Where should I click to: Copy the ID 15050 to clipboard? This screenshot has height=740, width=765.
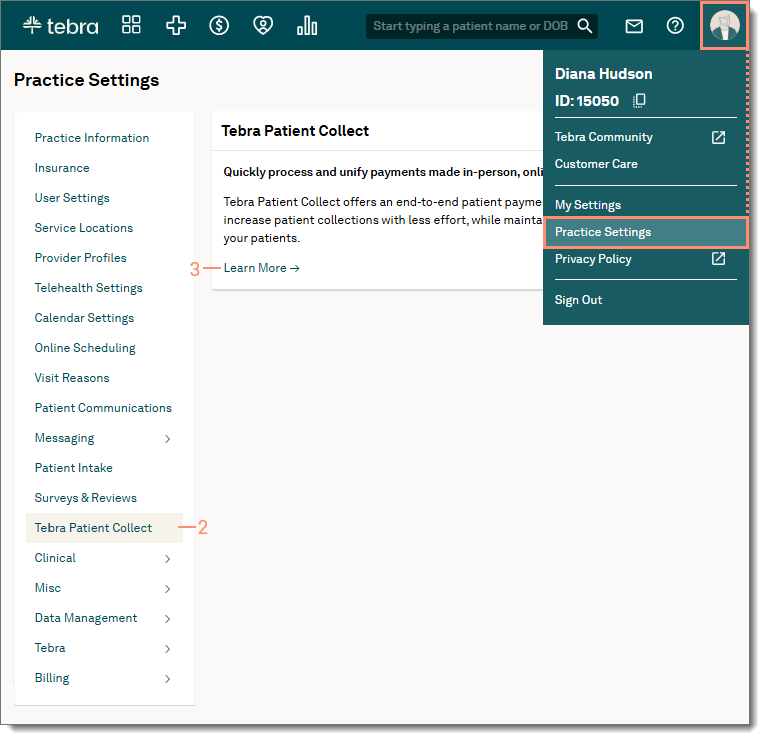click(x=639, y=100)
